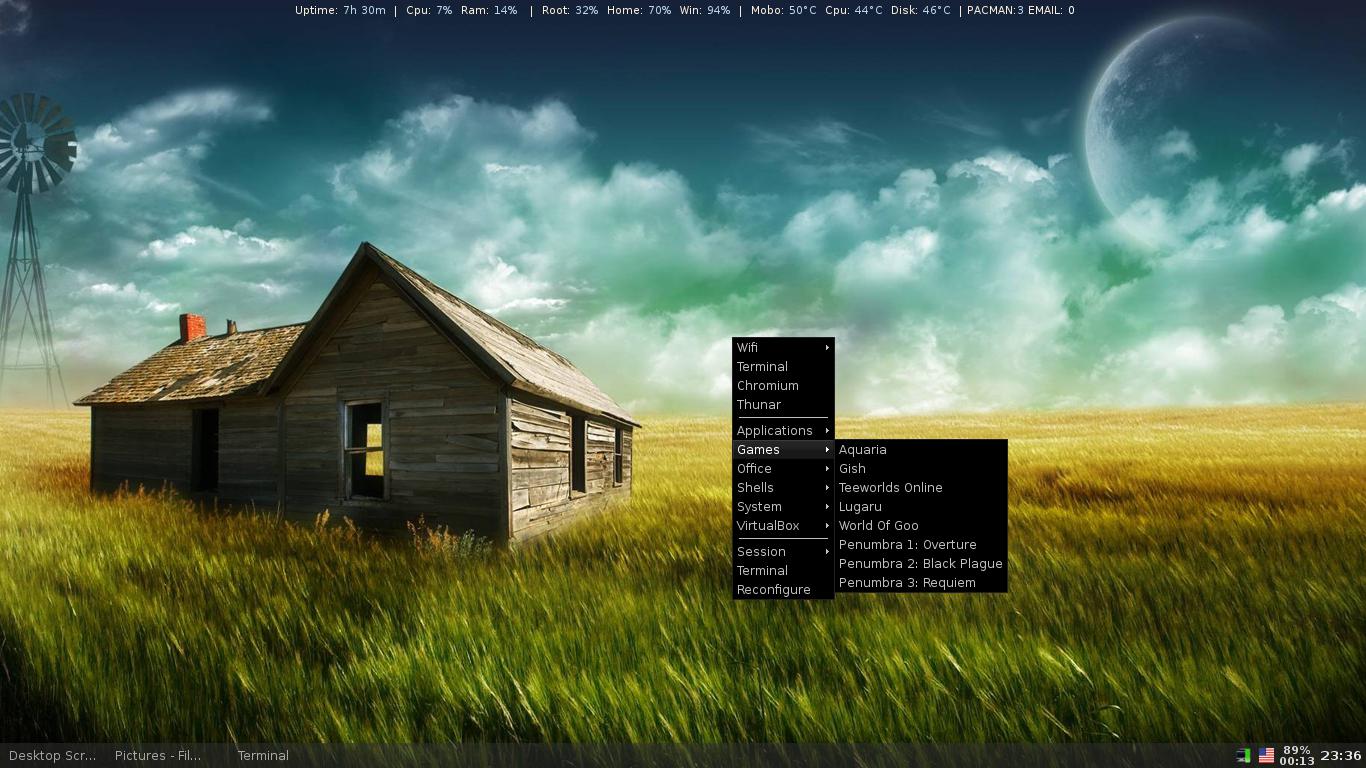
Task: Click the network connection tray icon
Action: [1243, 756]
